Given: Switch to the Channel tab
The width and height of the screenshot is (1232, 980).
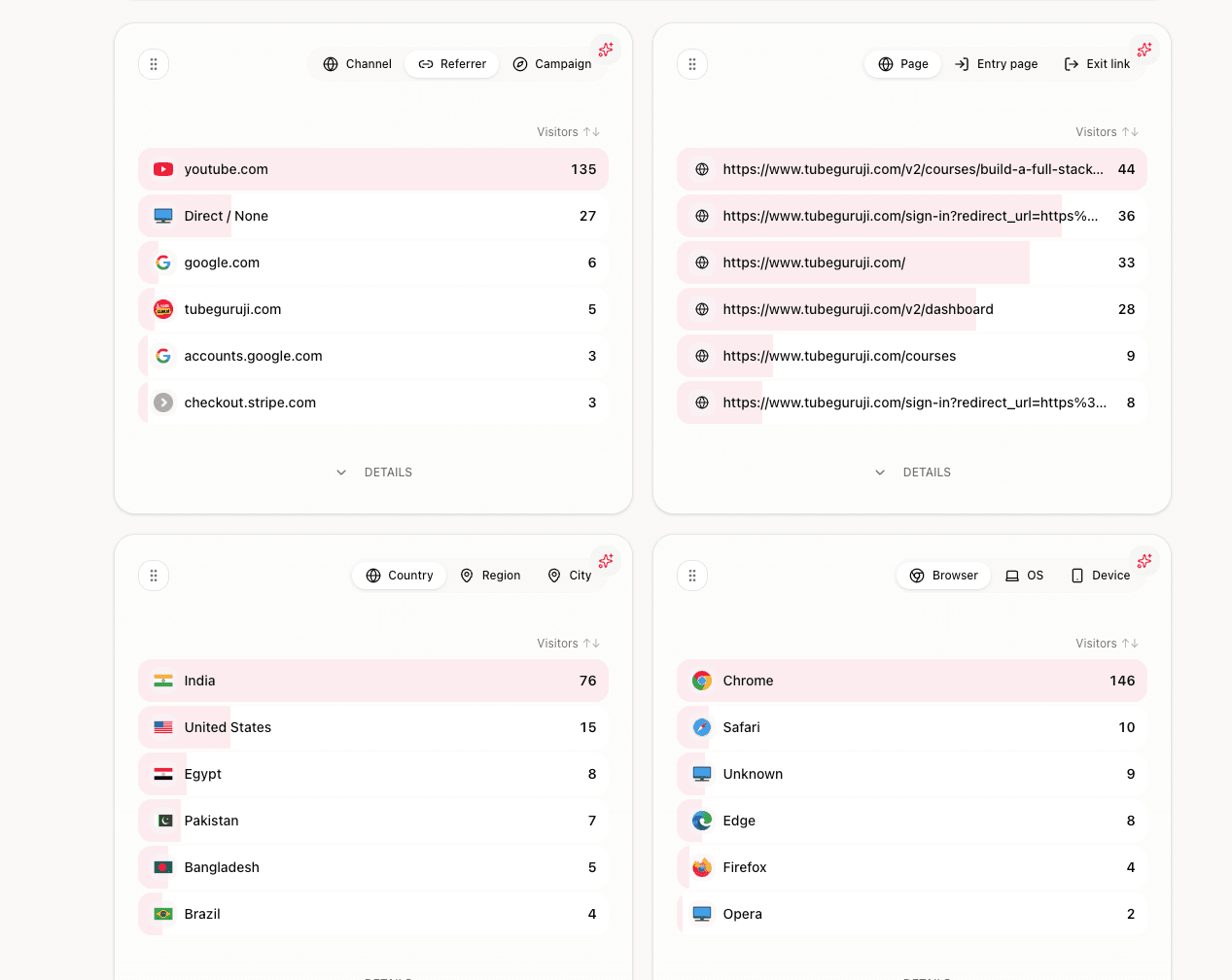Looking at the screenshot, I should [357, 64].
